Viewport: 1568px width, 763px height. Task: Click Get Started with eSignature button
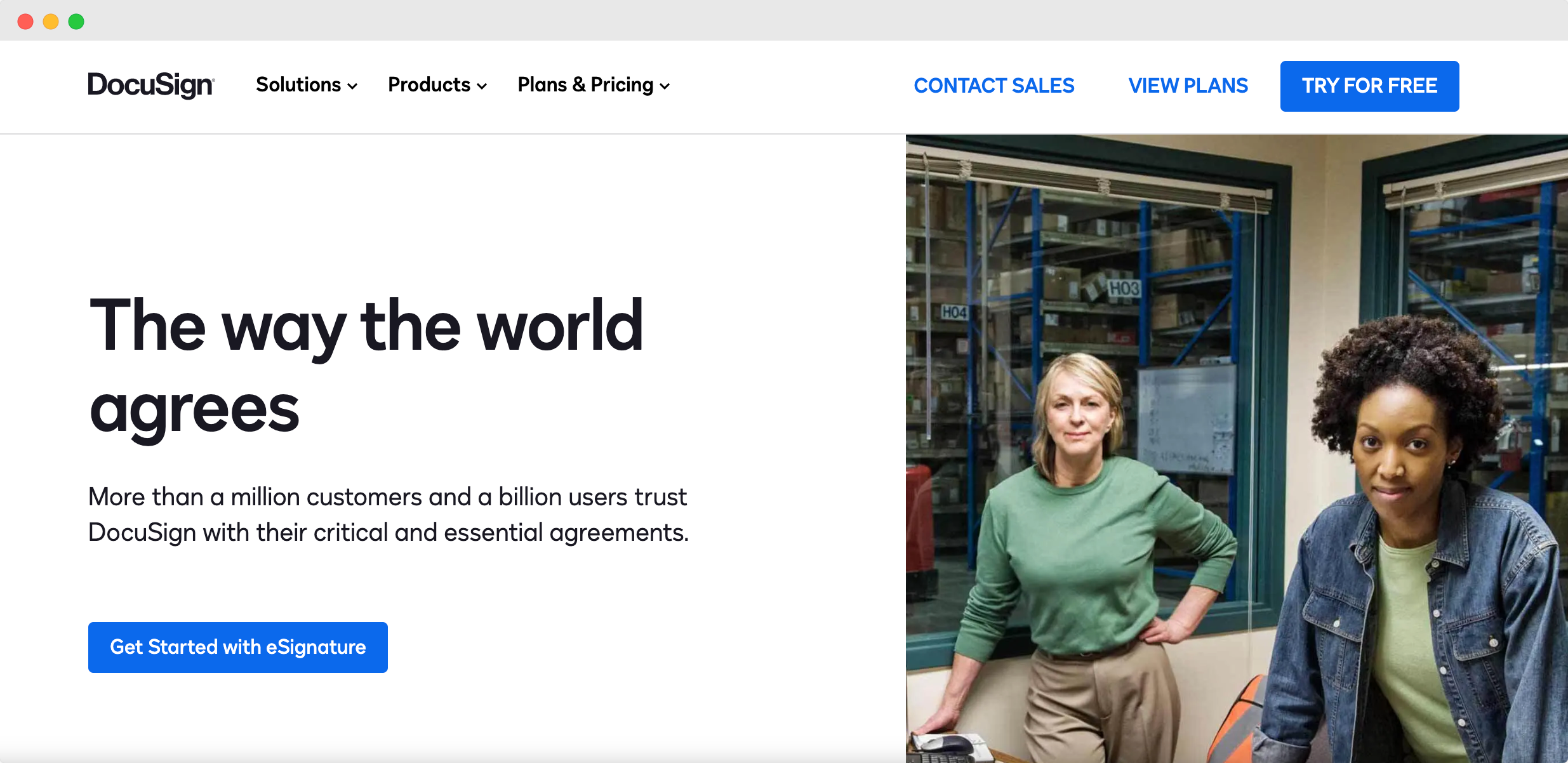pyautogui.click(x=238, y=647)
